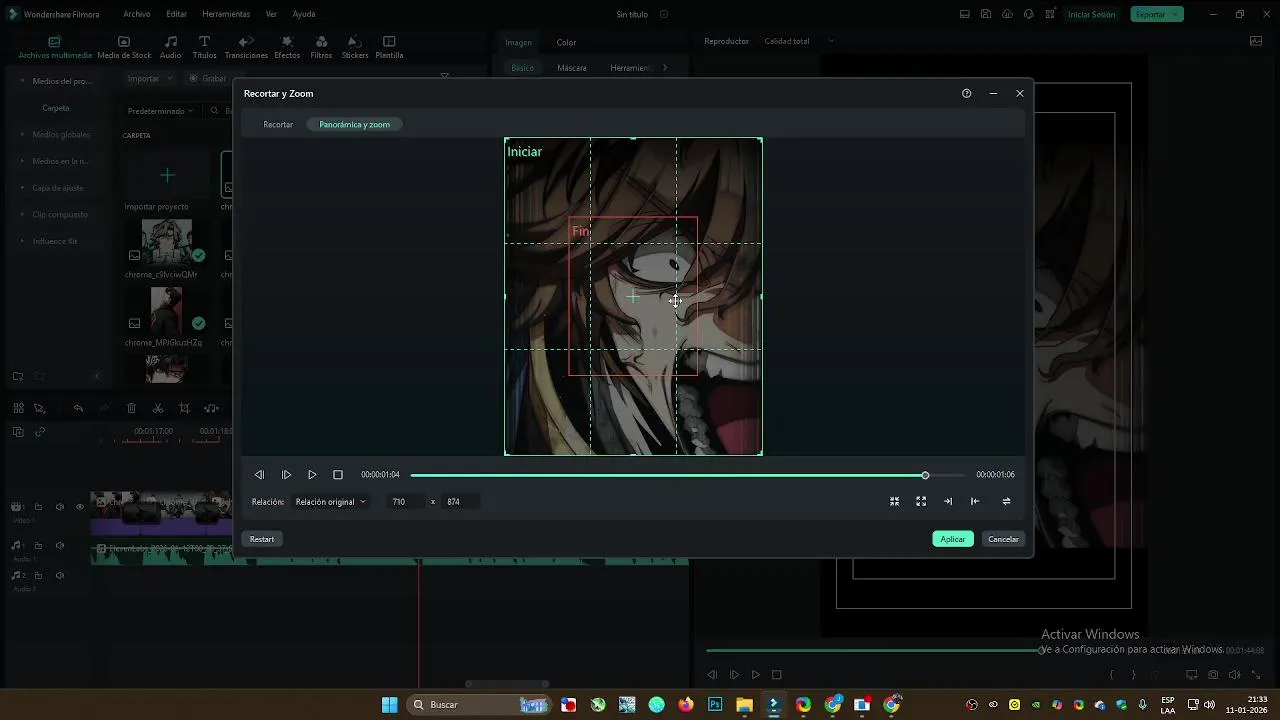Click the Aplicar button
This screenshot has height=720, width=1280.
pyautogui.click(x=953, y=539)
